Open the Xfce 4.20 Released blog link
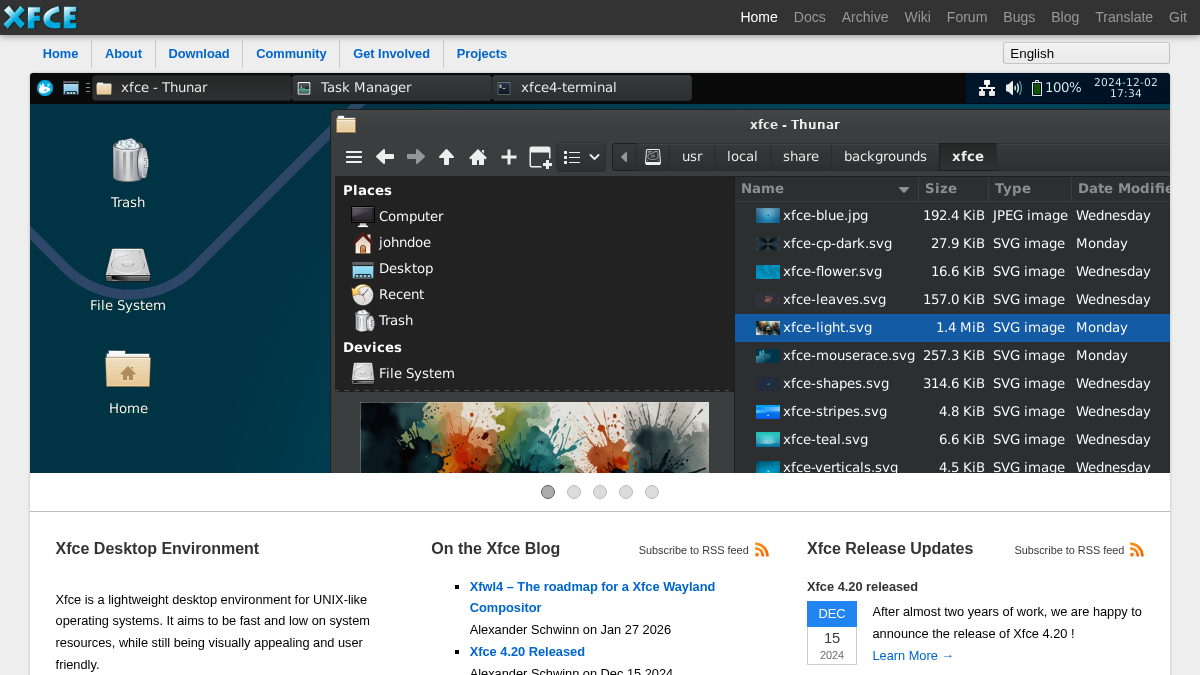 point(527,651)
